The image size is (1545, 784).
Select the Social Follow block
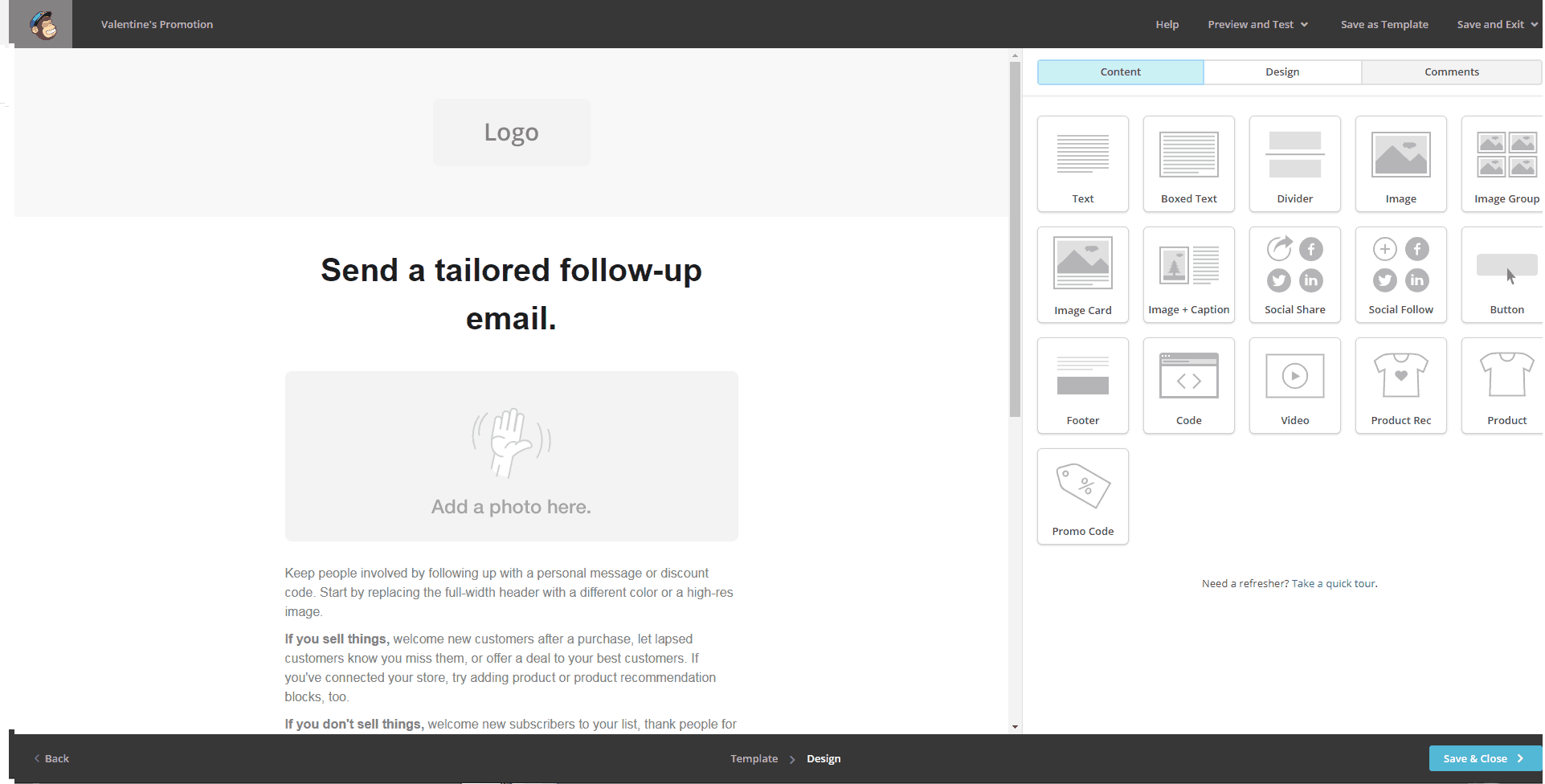click(1400, 275)
